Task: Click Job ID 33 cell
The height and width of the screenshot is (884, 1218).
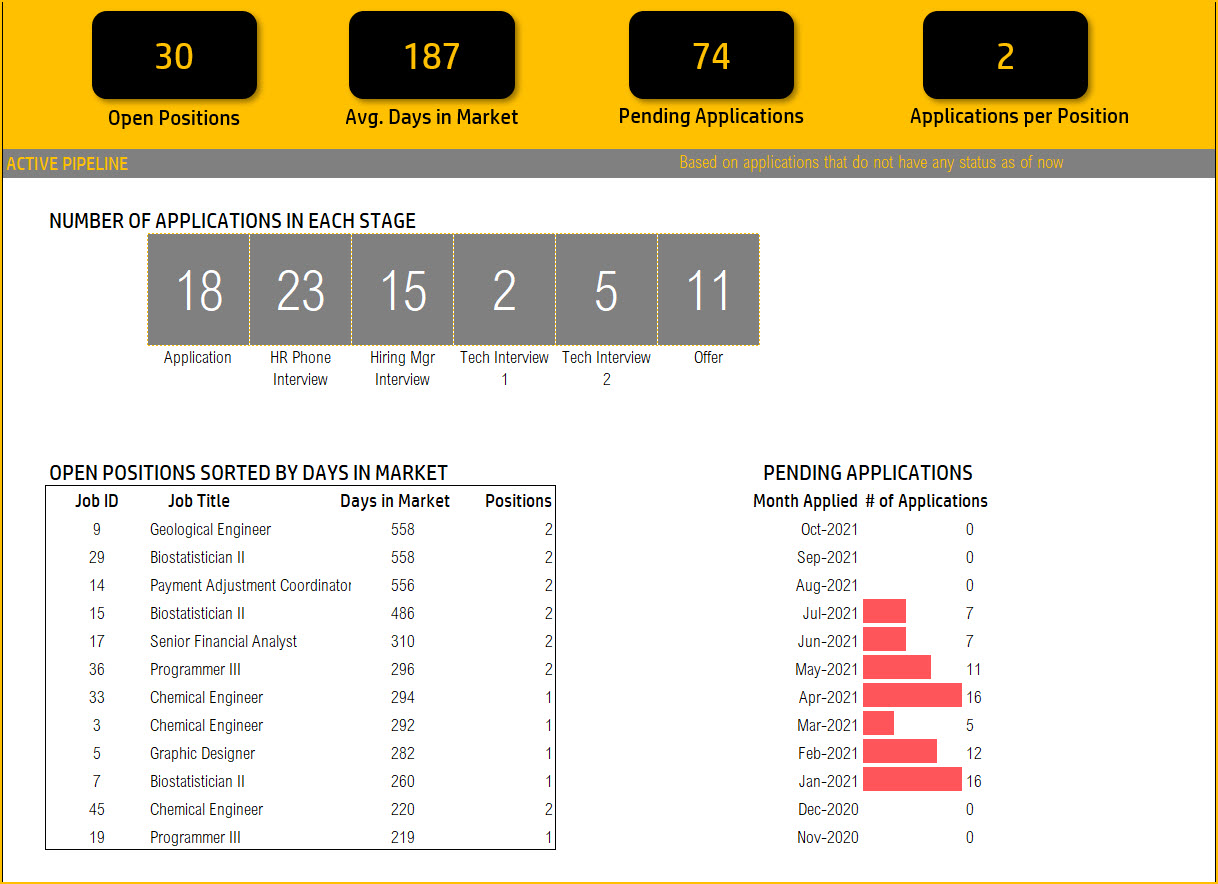Action: coord(97,697)
